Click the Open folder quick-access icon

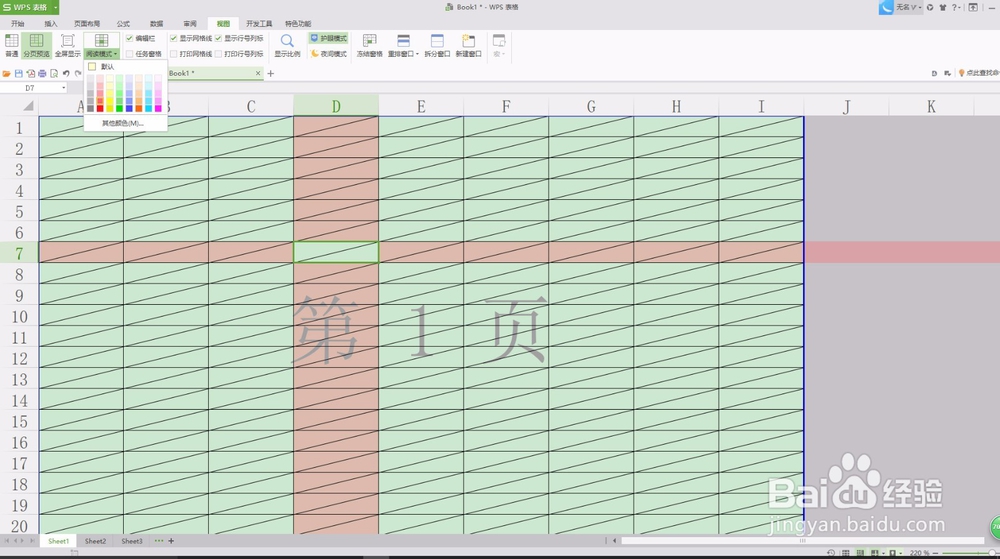coord(7,73)
